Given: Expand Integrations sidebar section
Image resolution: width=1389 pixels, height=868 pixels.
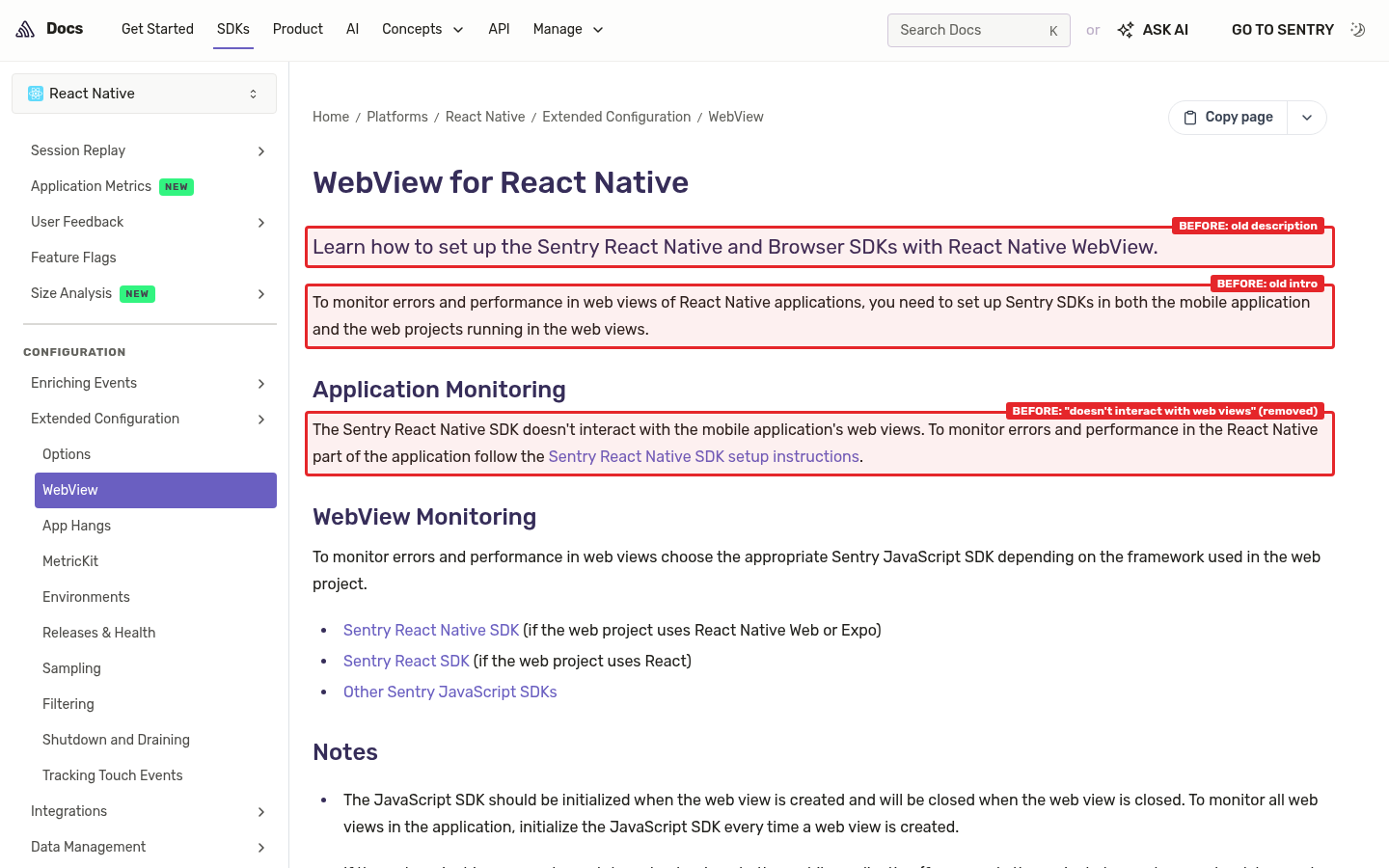Looking at the screenshot, I should coord(261,812).
